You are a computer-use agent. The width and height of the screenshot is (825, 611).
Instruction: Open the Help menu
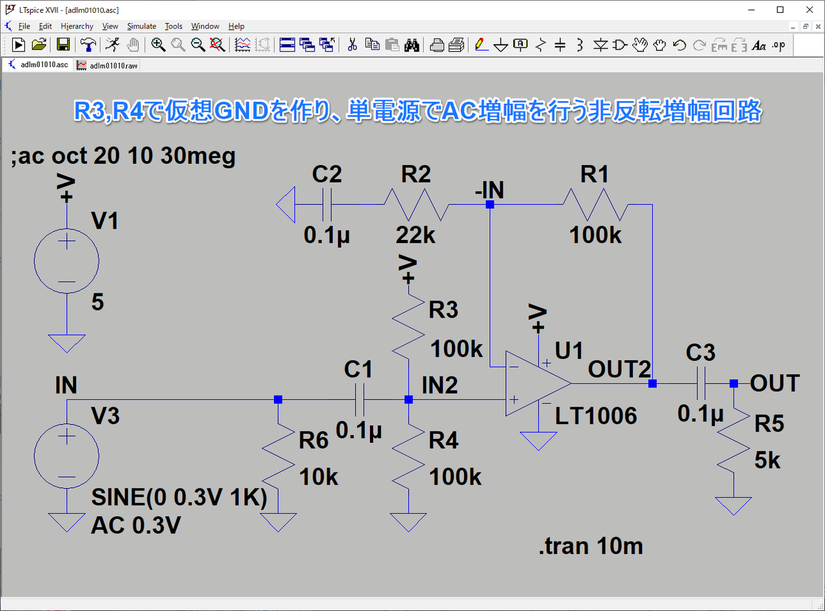pos(236,26)
